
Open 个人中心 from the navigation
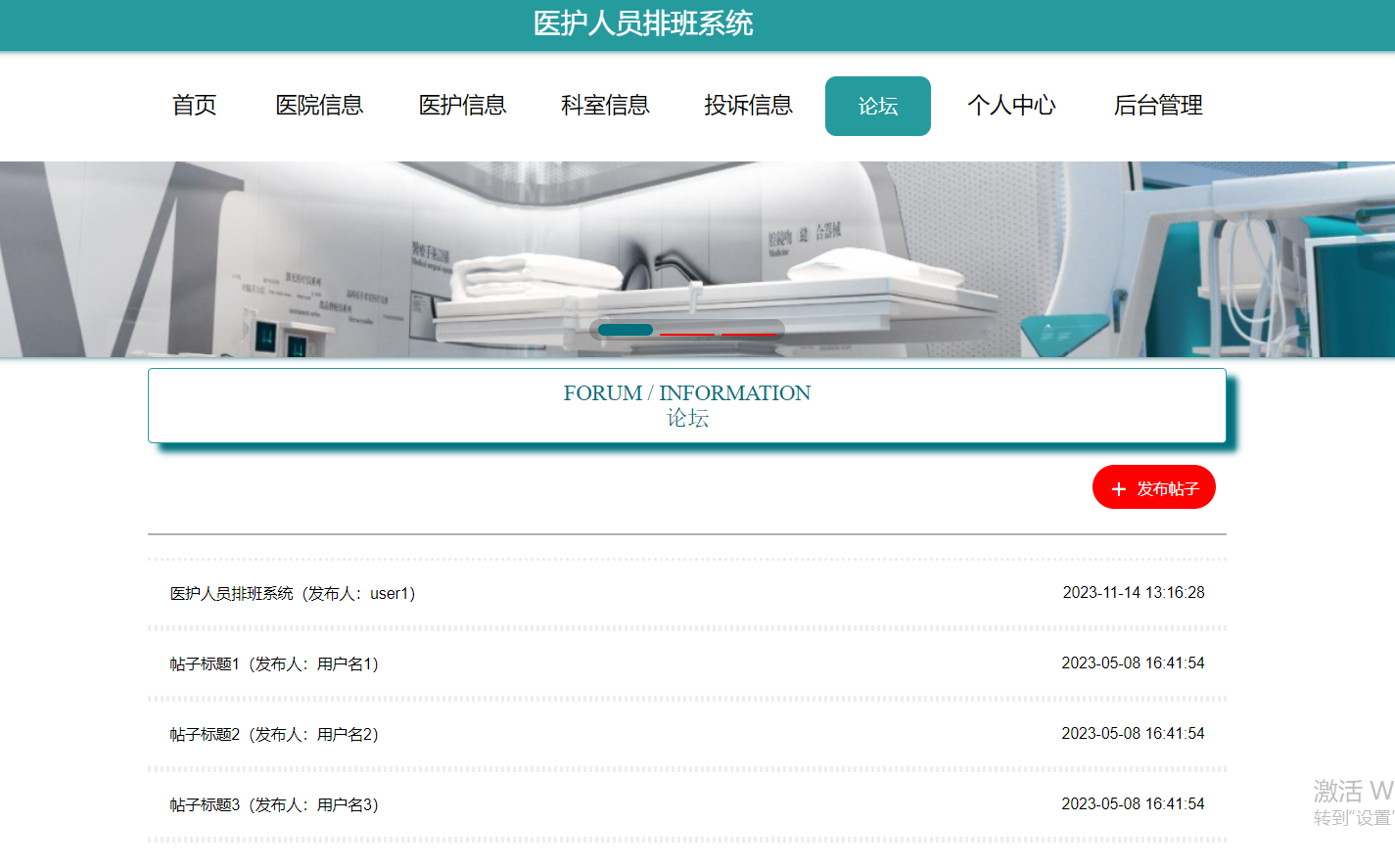(1011, 106)
